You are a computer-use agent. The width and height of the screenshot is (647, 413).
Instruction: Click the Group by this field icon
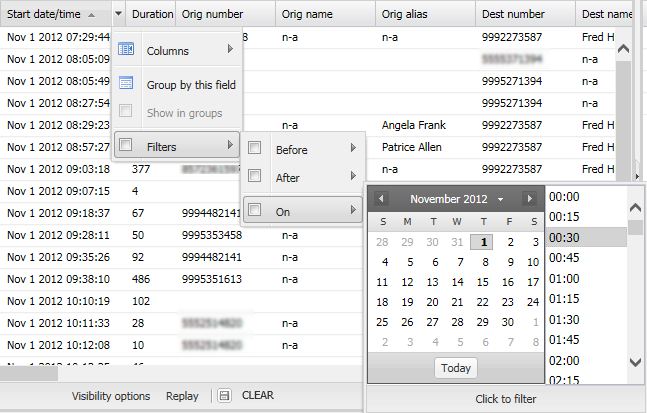(126, 84)
